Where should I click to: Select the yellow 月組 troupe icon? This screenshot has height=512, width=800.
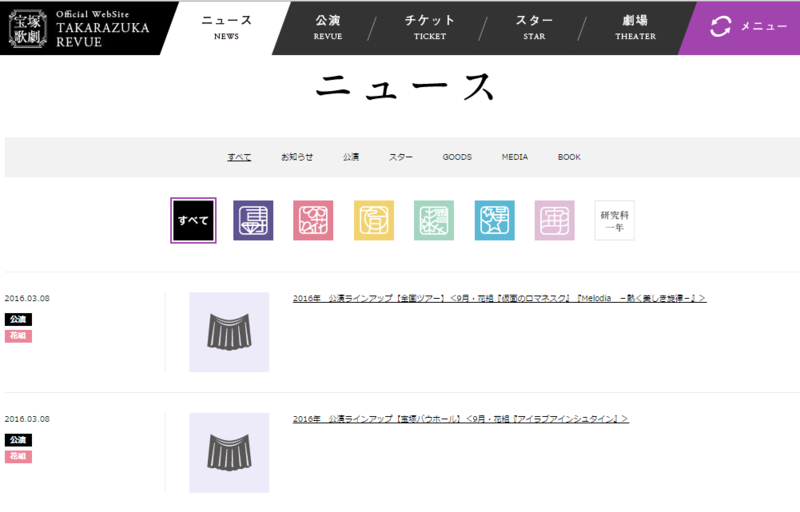374,220
